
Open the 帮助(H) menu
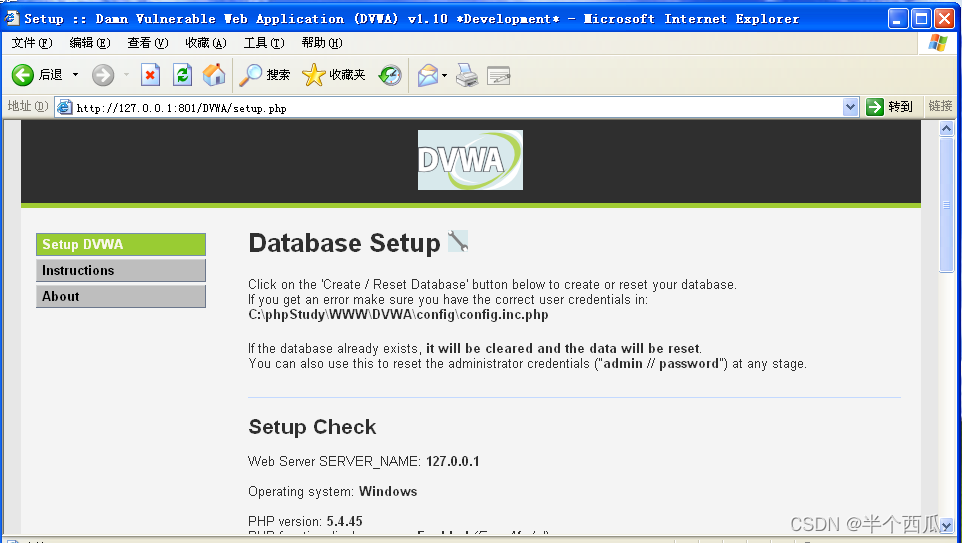[x=321, y=43]
